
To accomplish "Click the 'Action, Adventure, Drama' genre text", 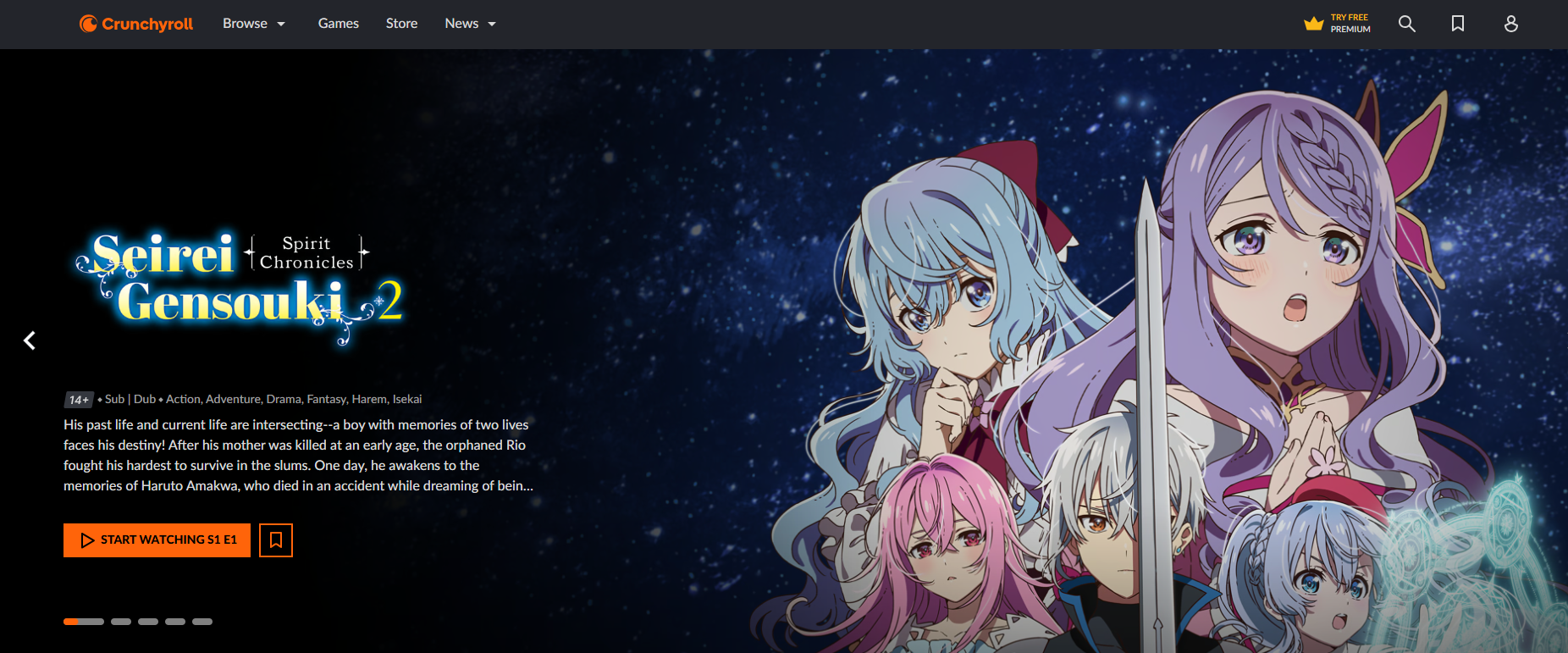I will pos(234,399).
